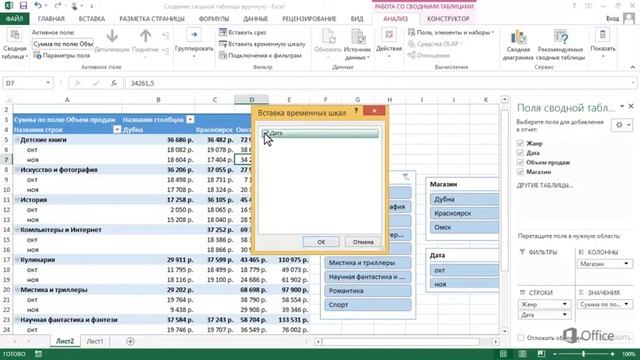This screenshot has width=640, height=360.
Task: Undo the last action
Action: click(x=38, y=6)
